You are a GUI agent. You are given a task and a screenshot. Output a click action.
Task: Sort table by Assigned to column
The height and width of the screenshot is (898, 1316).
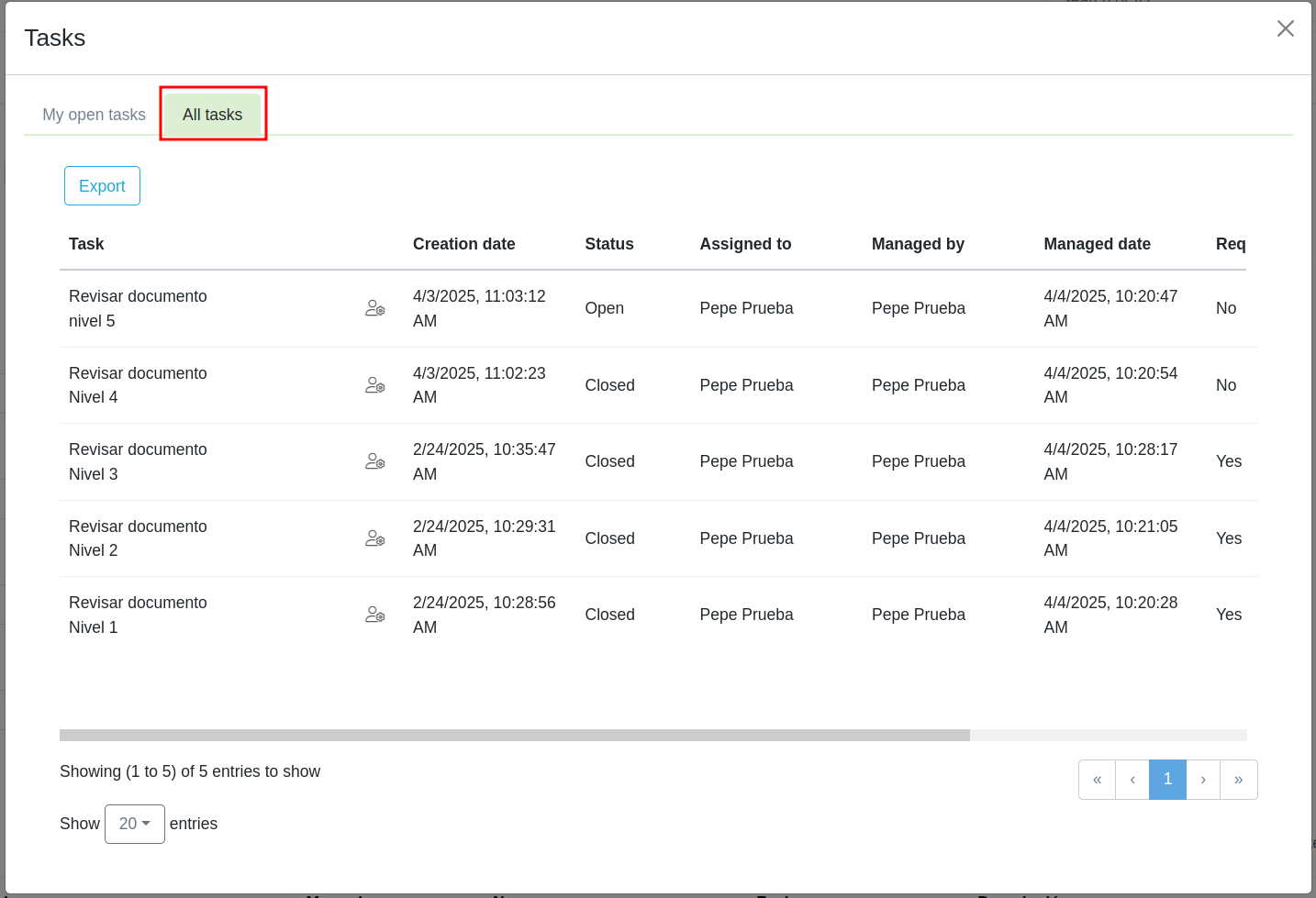coord(745,244)
